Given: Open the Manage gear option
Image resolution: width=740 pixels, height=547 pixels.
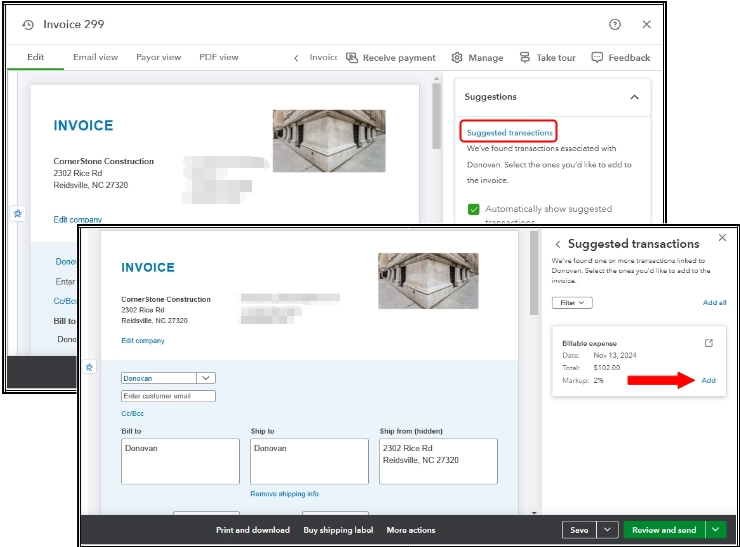Looking at the screenshot, I should [477, 58].
